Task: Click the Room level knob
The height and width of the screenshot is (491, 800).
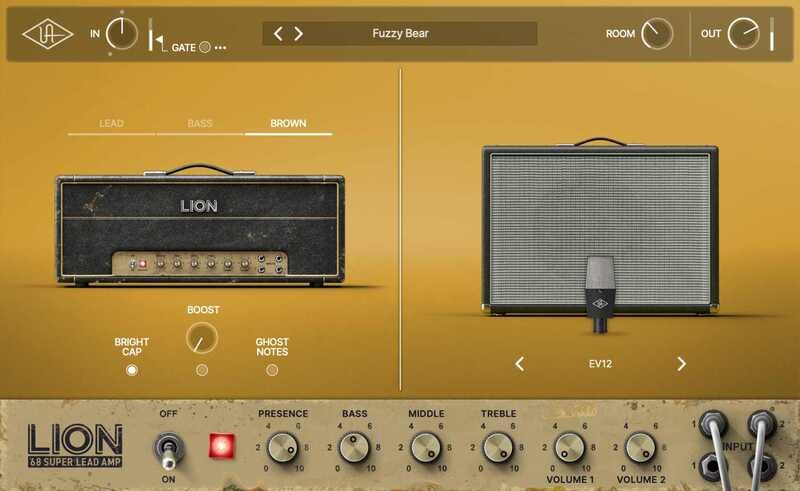Action: click(x=656, y=34)
